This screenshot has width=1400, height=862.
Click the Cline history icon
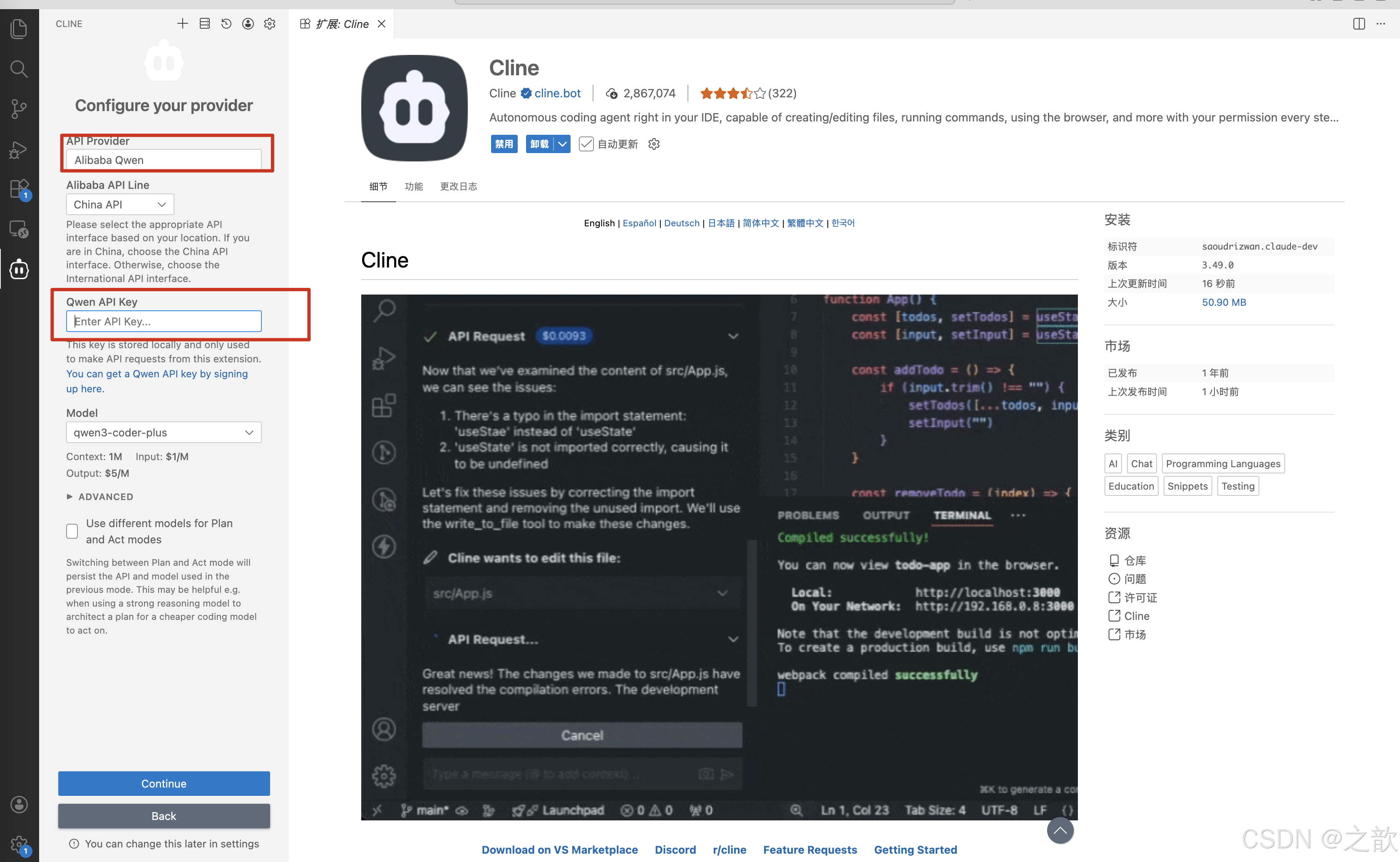pyautogui.click(x=226, y=23)
